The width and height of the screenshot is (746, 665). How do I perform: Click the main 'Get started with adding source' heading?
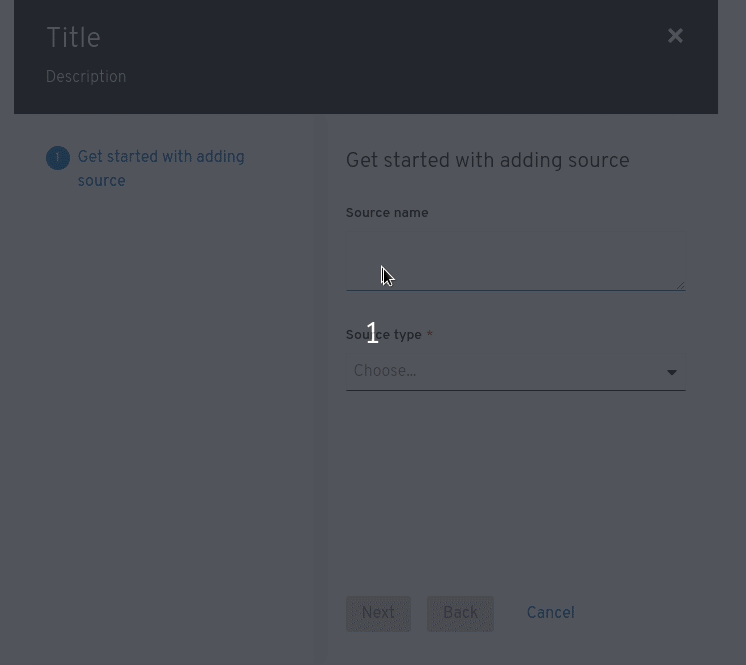click(488, 160)
